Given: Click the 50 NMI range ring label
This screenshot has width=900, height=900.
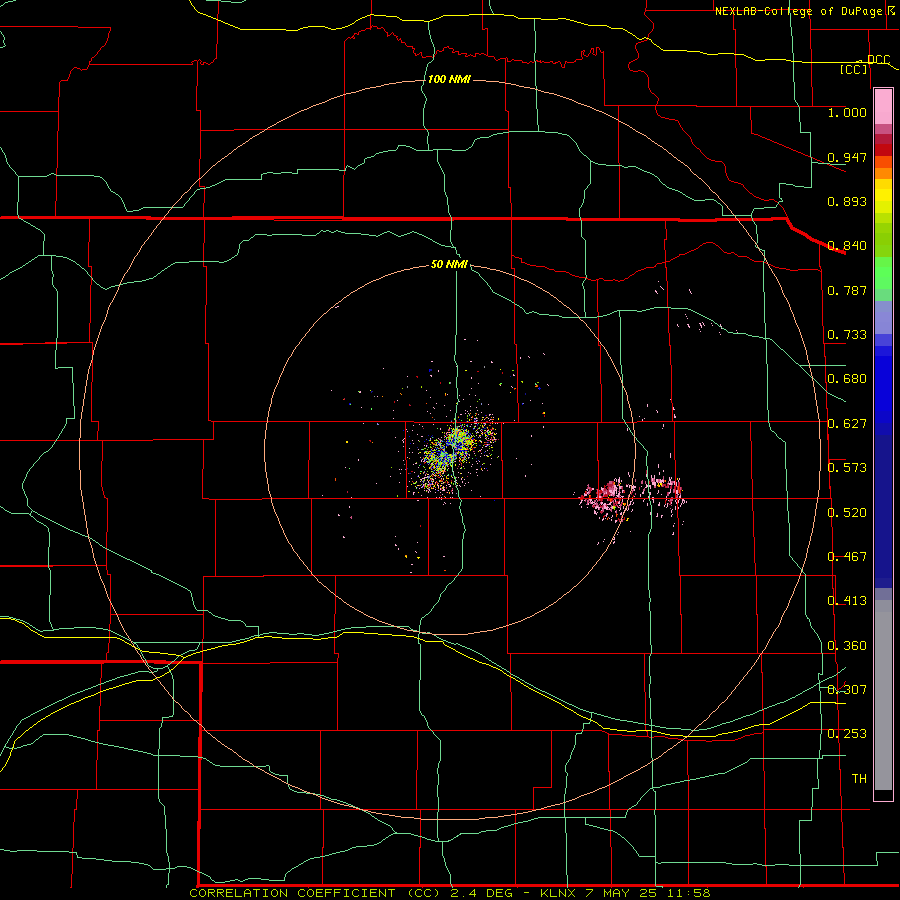Looking at the screenshot, I should (x=449, y=264).
